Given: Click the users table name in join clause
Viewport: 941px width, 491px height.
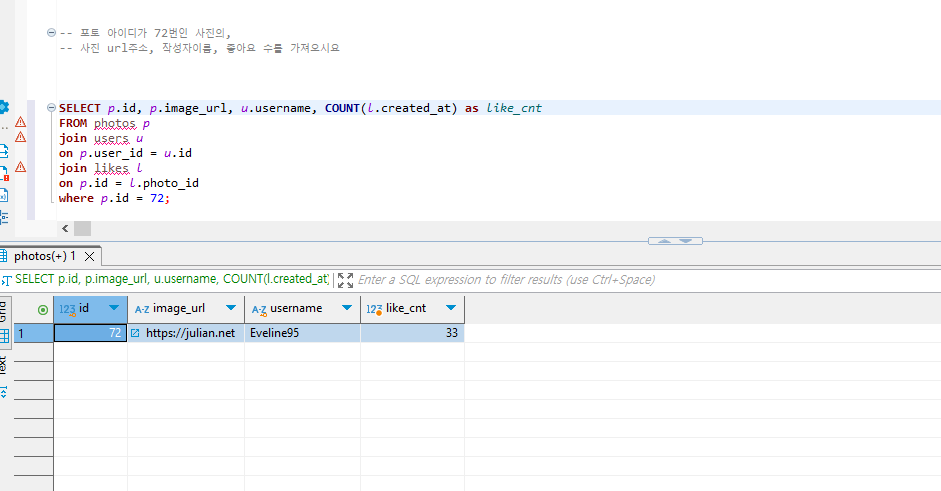Looking at the screenshot, I should point(111,138).
